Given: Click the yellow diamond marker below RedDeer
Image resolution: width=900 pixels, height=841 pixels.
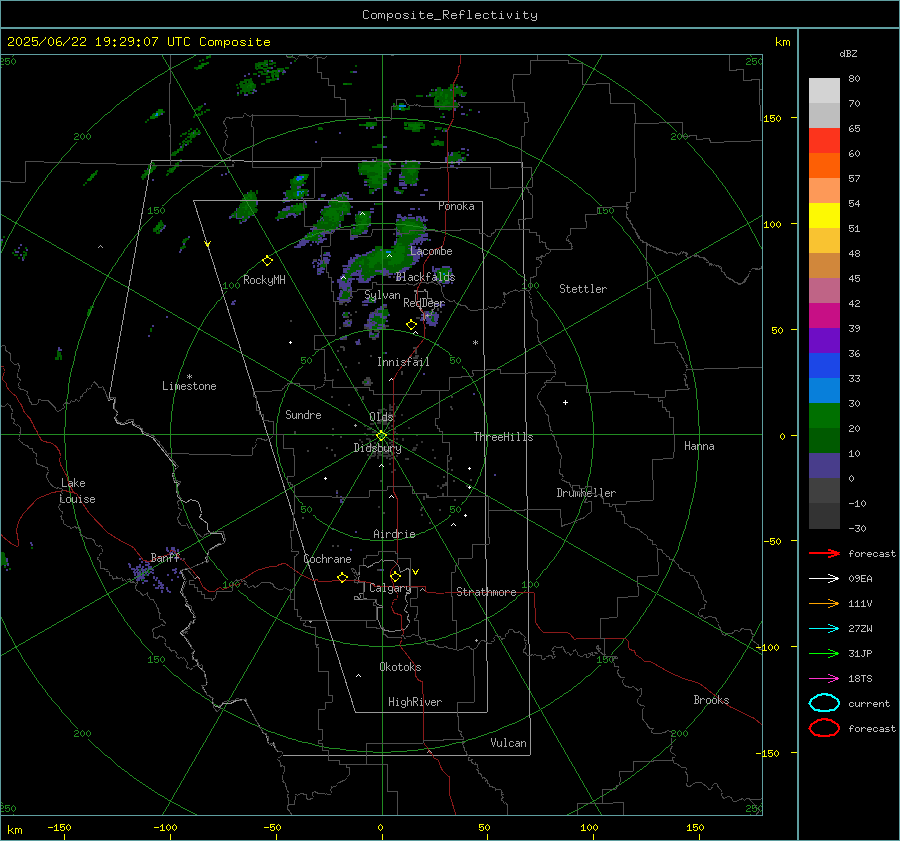Looking at the screenshot, I should tap(411, 325).
